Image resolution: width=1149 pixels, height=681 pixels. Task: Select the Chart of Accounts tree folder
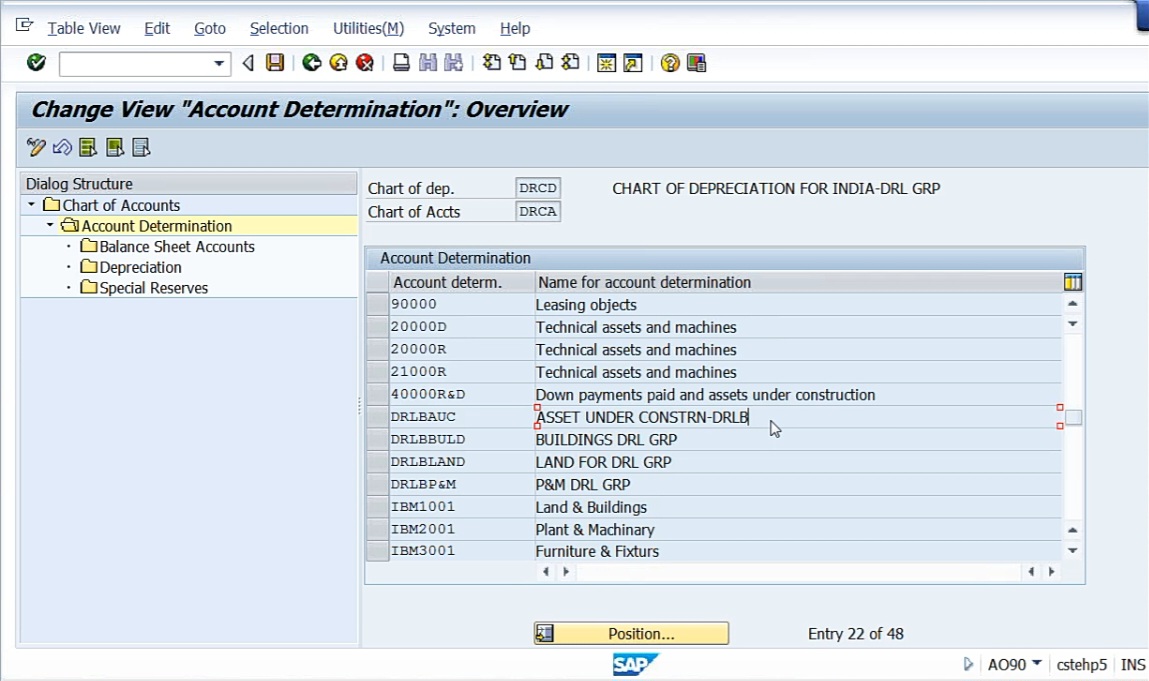(x=111, y=205)
